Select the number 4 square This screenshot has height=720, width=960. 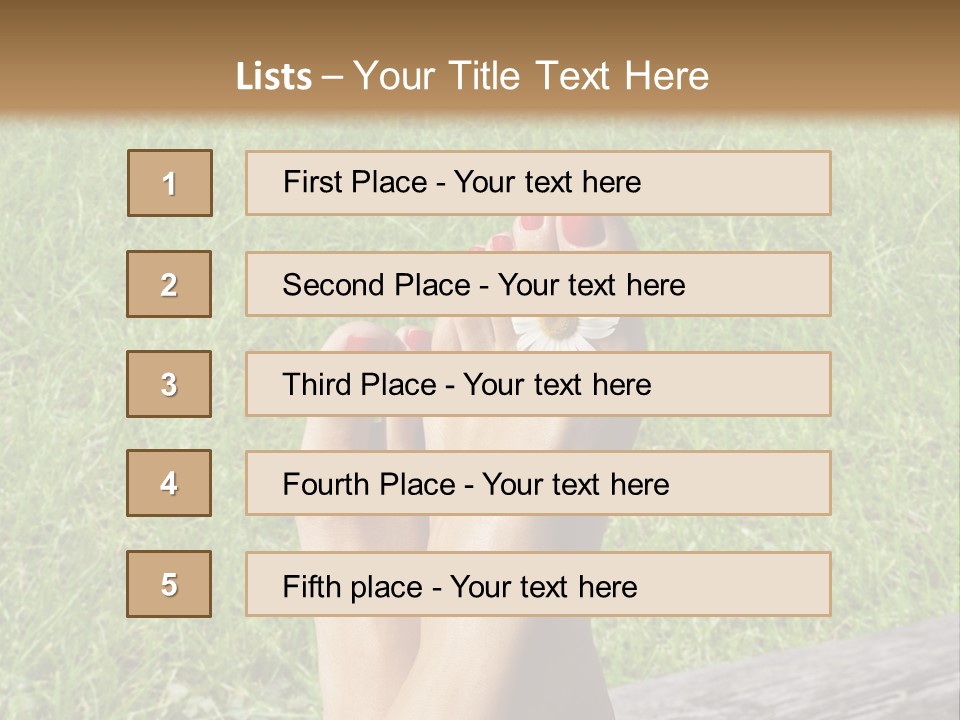coord(169,483)
